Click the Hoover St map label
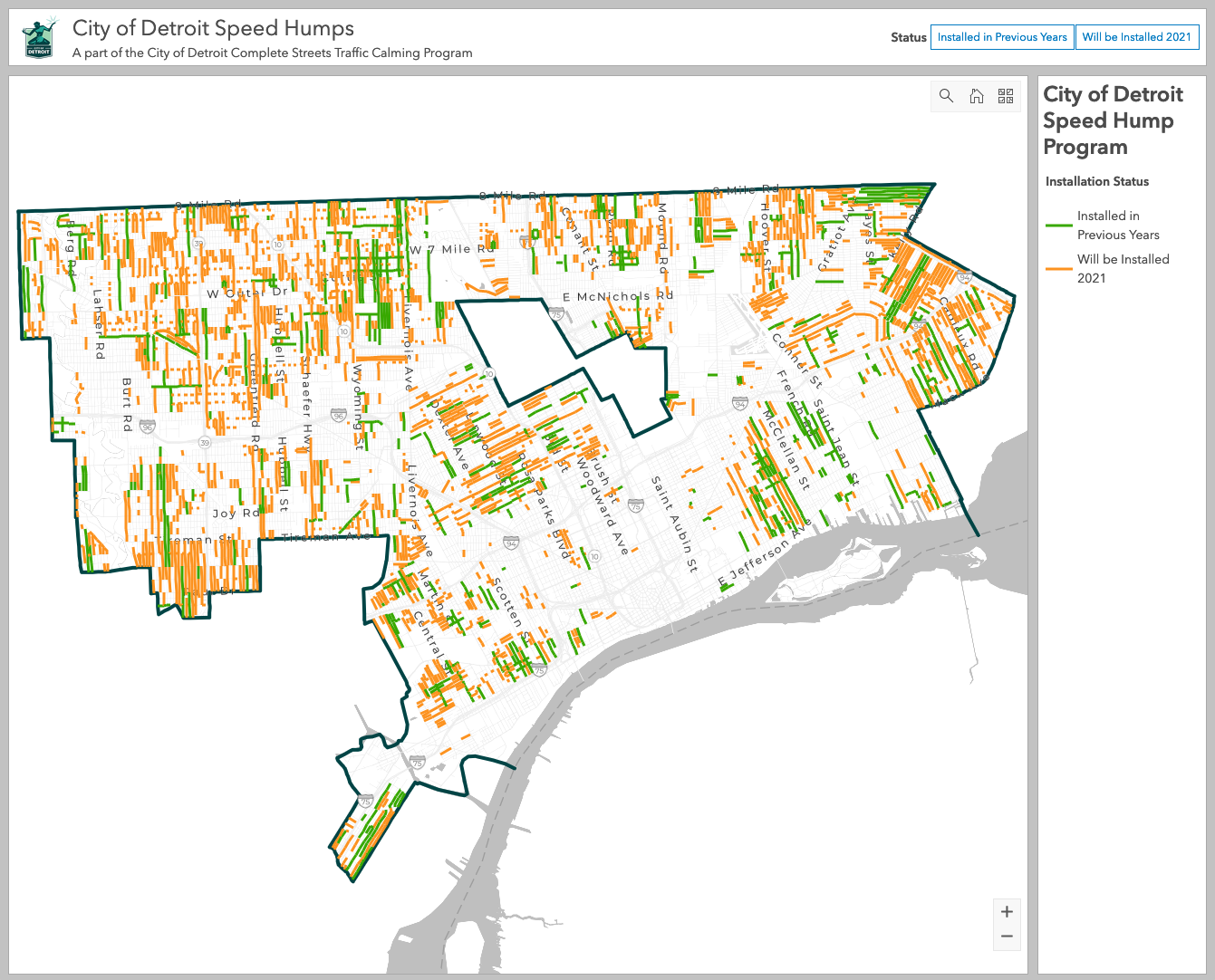The width and height of the screenshot is (1215, 980). pyautogui.click(x=767, y=238)
